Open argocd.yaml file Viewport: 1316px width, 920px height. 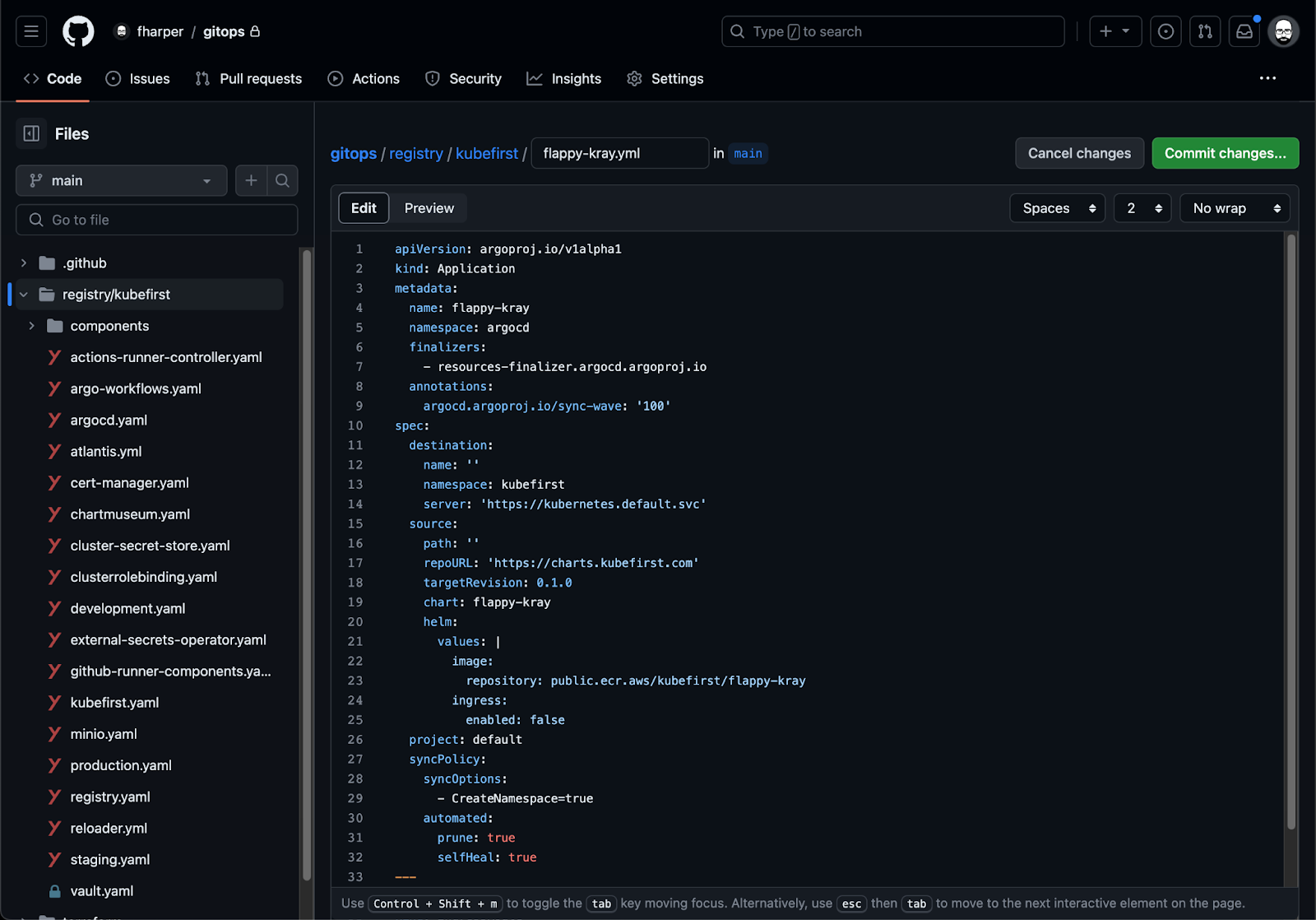click(109, 420)
